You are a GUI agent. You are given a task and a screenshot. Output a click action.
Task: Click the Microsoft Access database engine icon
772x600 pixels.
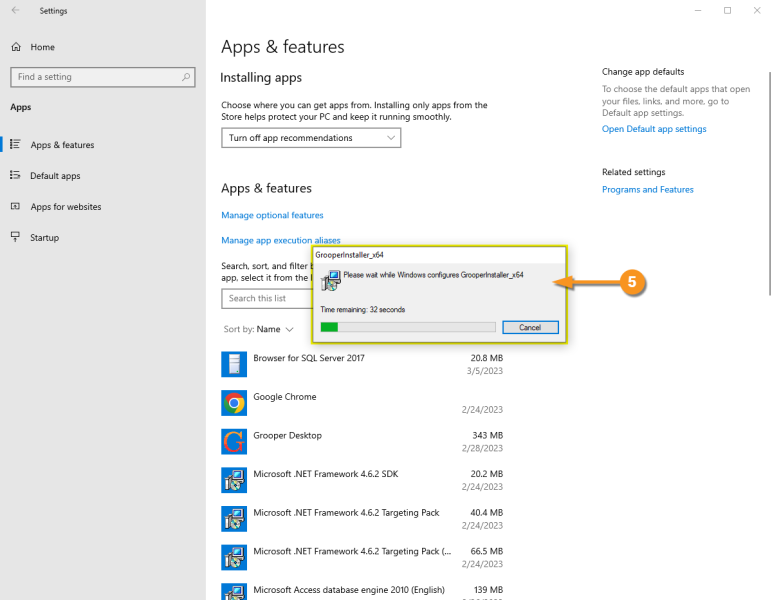pyautogui.click(x=234, y=590)
